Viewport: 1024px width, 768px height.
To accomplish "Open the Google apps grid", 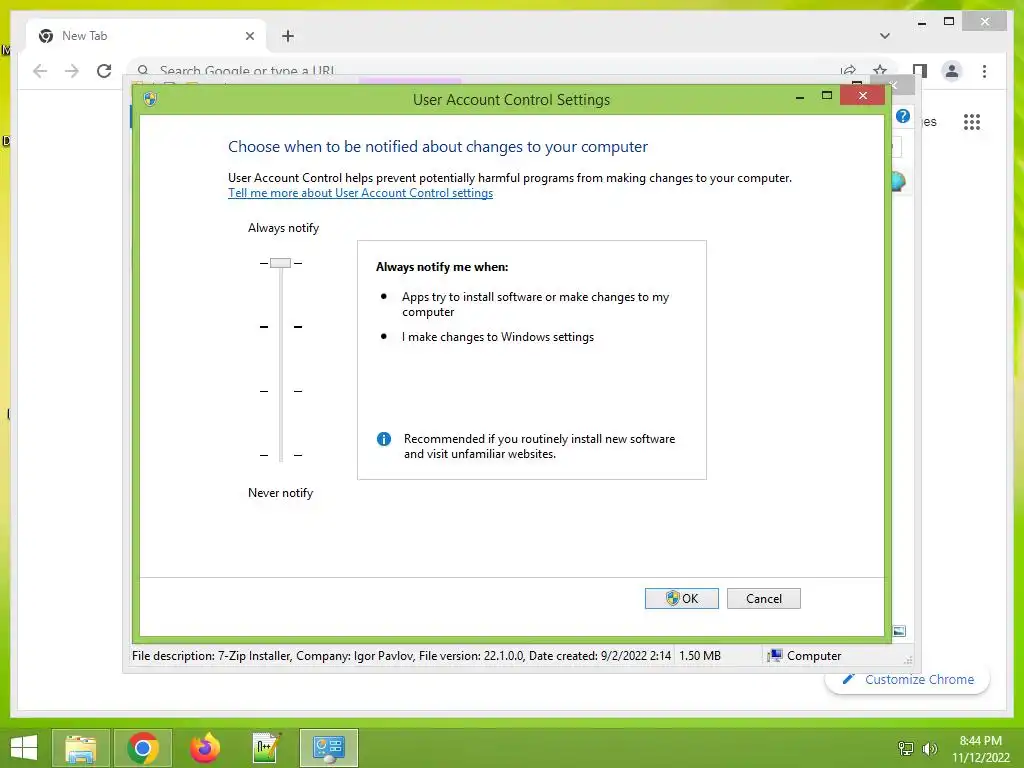I will (972, 121).
